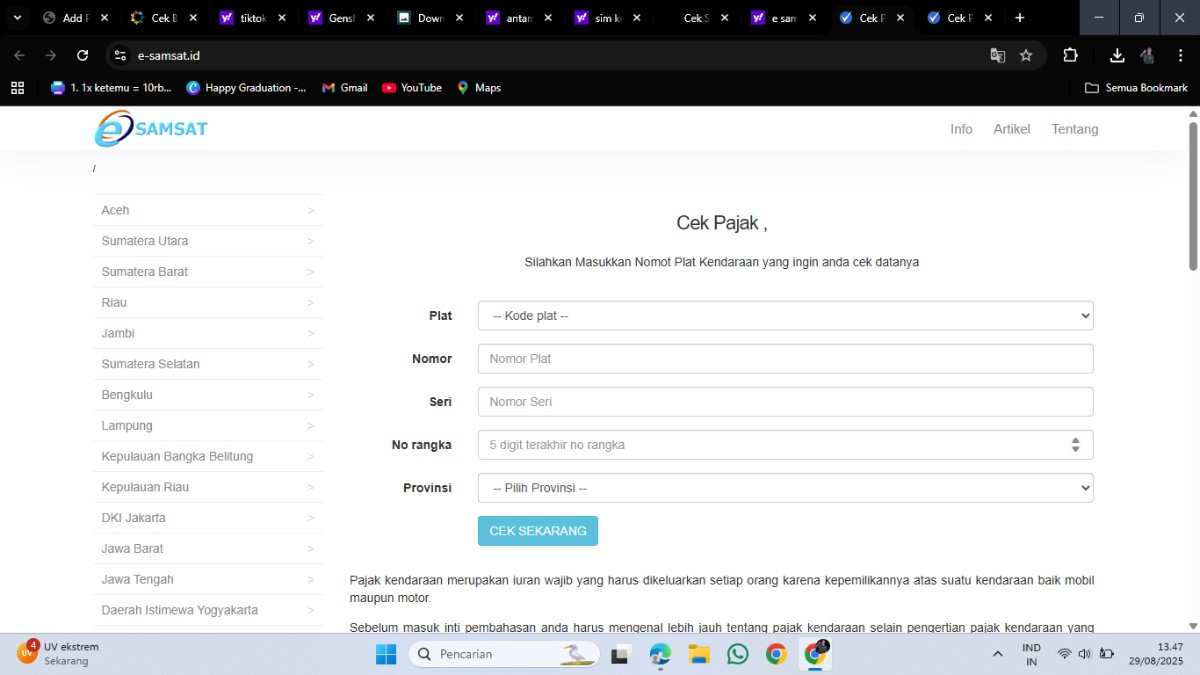Reload the current page
Viewport: 1200px width, 675px height.
tap(82, 56)
